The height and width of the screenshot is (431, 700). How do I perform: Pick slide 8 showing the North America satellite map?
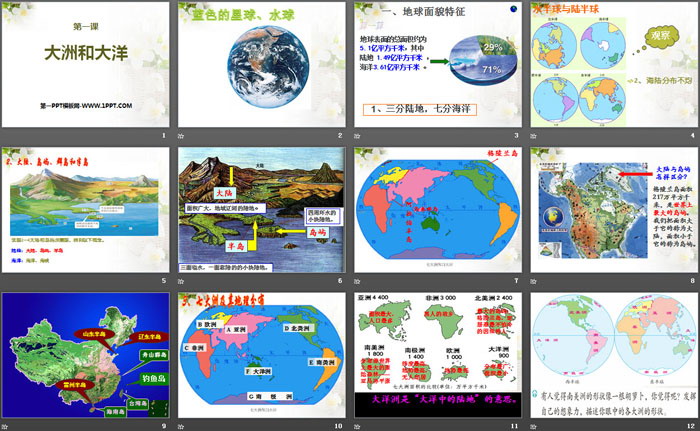(615, 209)
